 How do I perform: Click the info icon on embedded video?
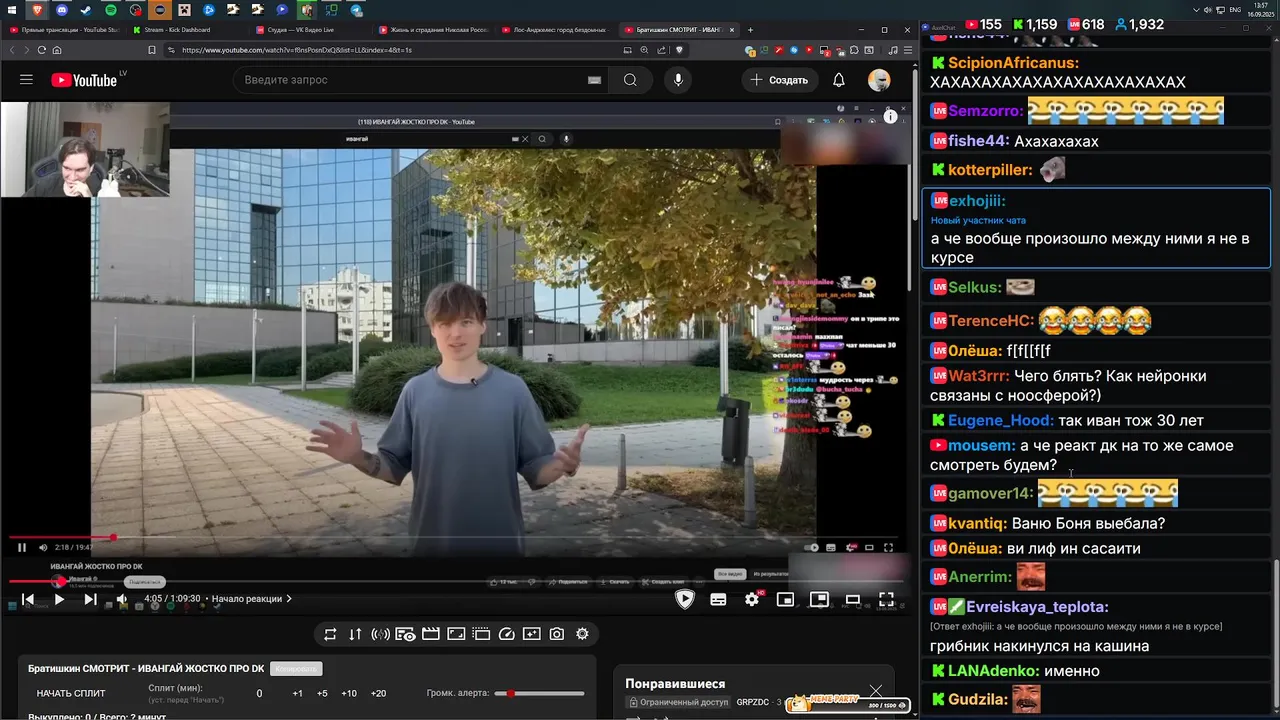tap(890, 117)
